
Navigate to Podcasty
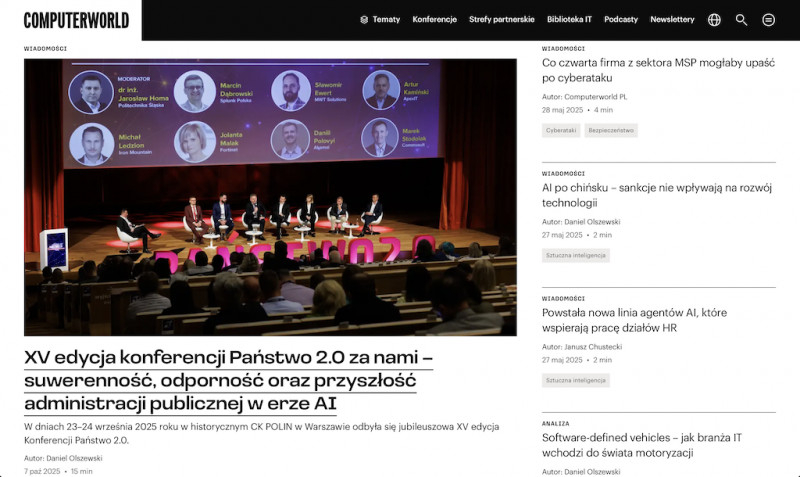coord(621,20)
